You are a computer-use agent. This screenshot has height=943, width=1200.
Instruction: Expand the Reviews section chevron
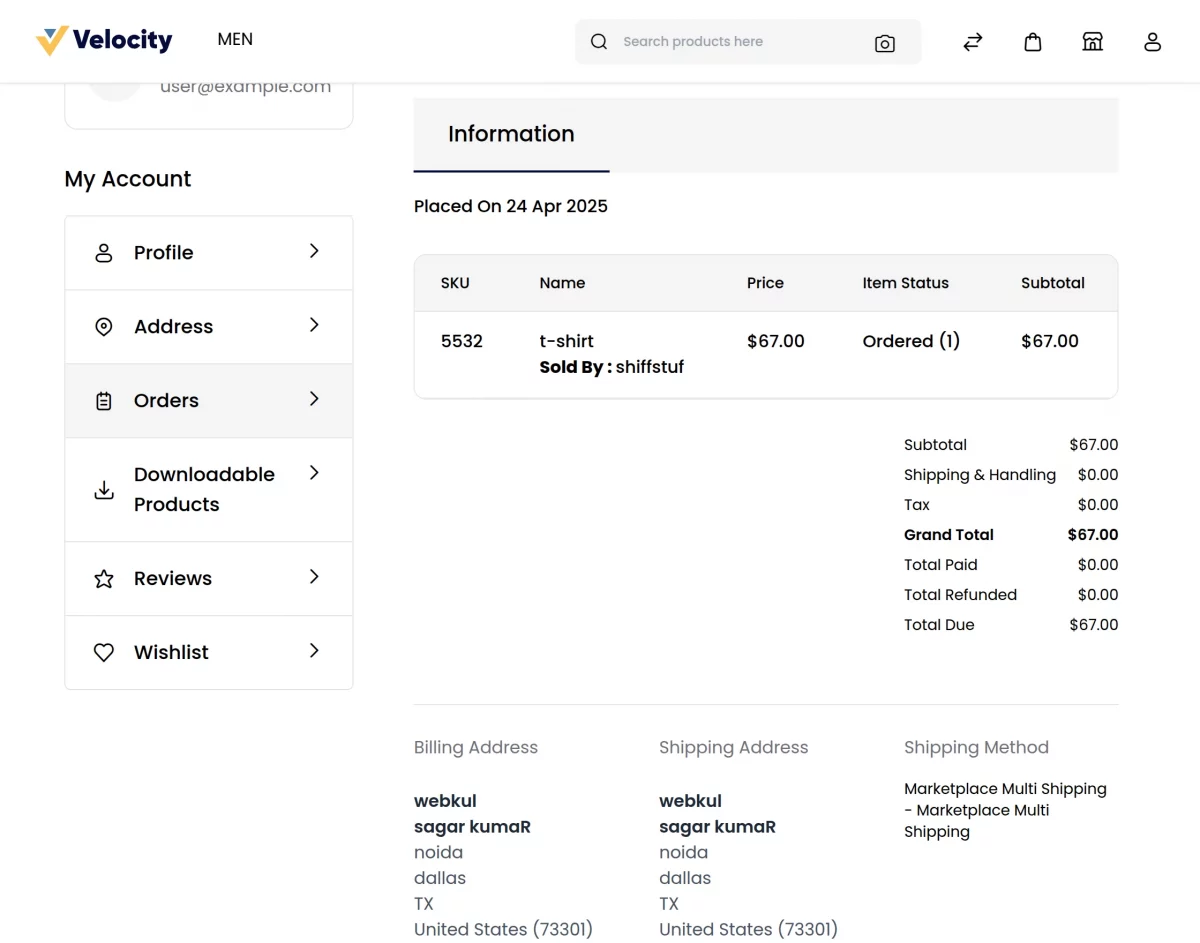tap(314, 578)
